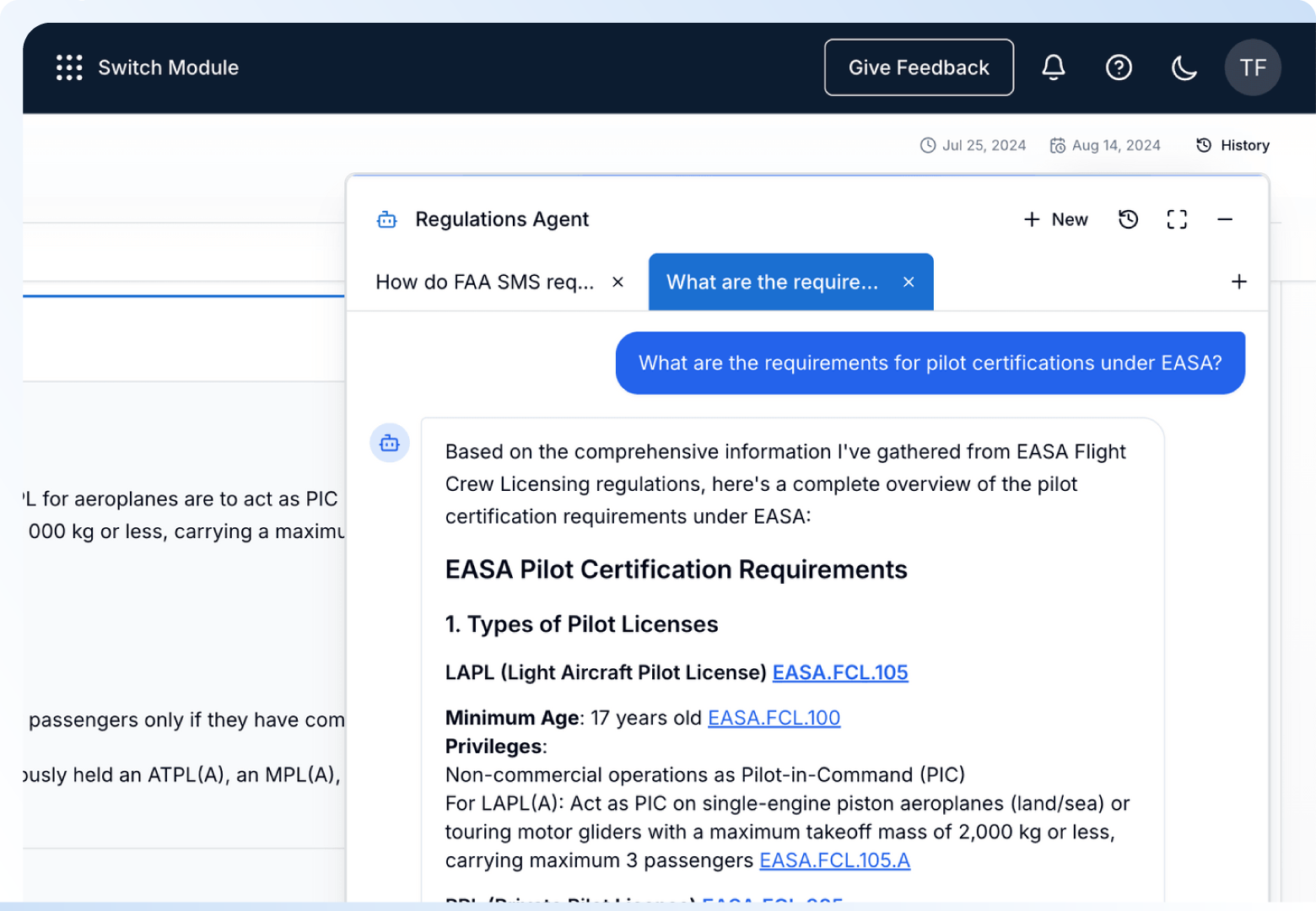Close the 'What are the require...' tab
The width and height of the screenshot is (1316, 911).
(x=909, y=282)
